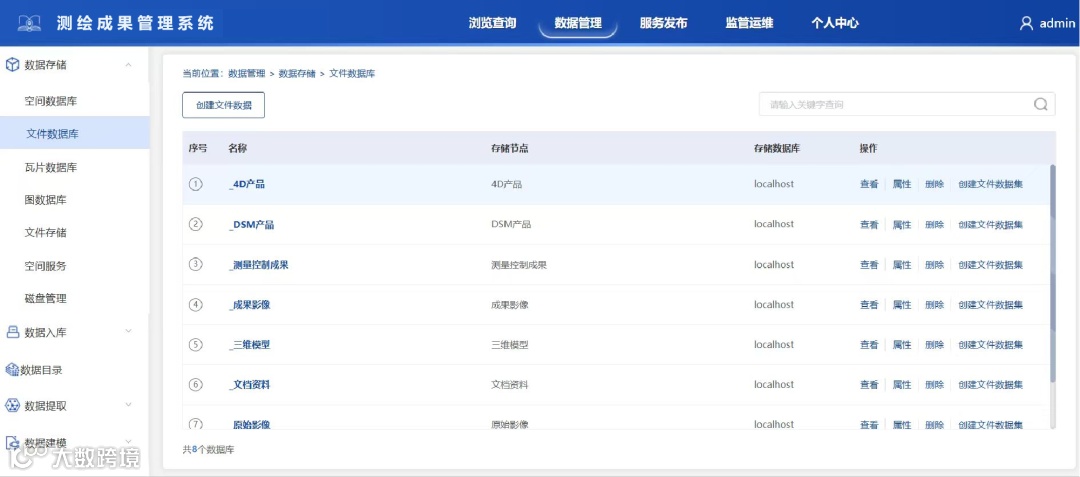This screenshot has width=1080, height=477.
Task: Click 查看 for the _4D产品 row
Action: [869, 184]
